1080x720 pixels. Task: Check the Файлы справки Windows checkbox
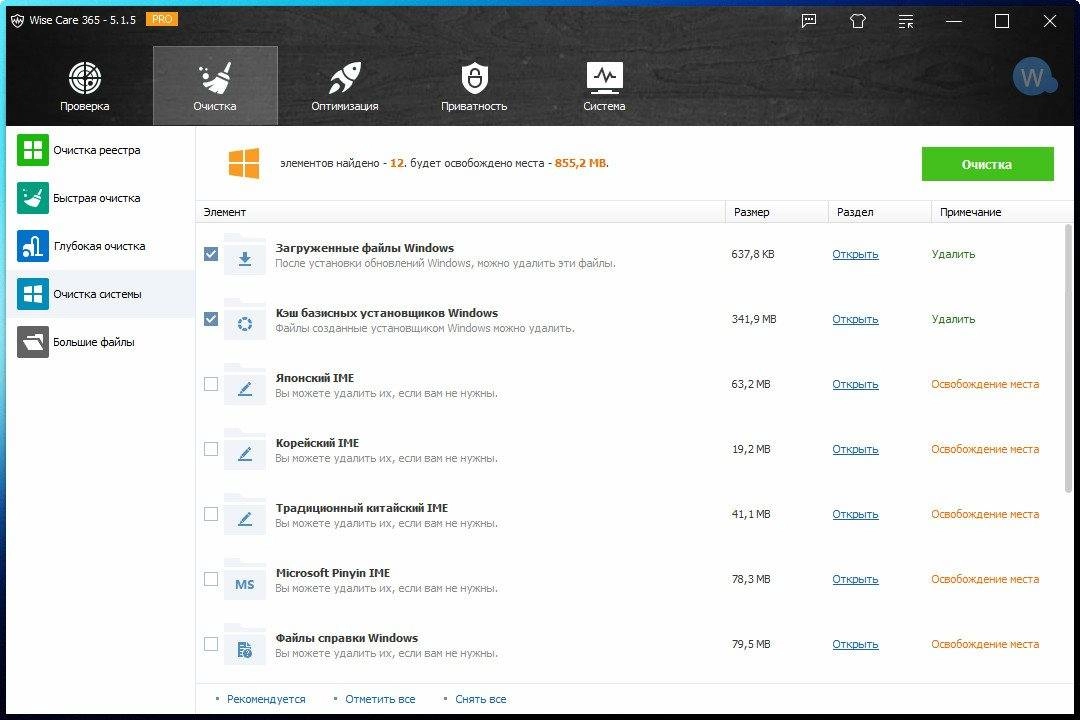point(211,644)
